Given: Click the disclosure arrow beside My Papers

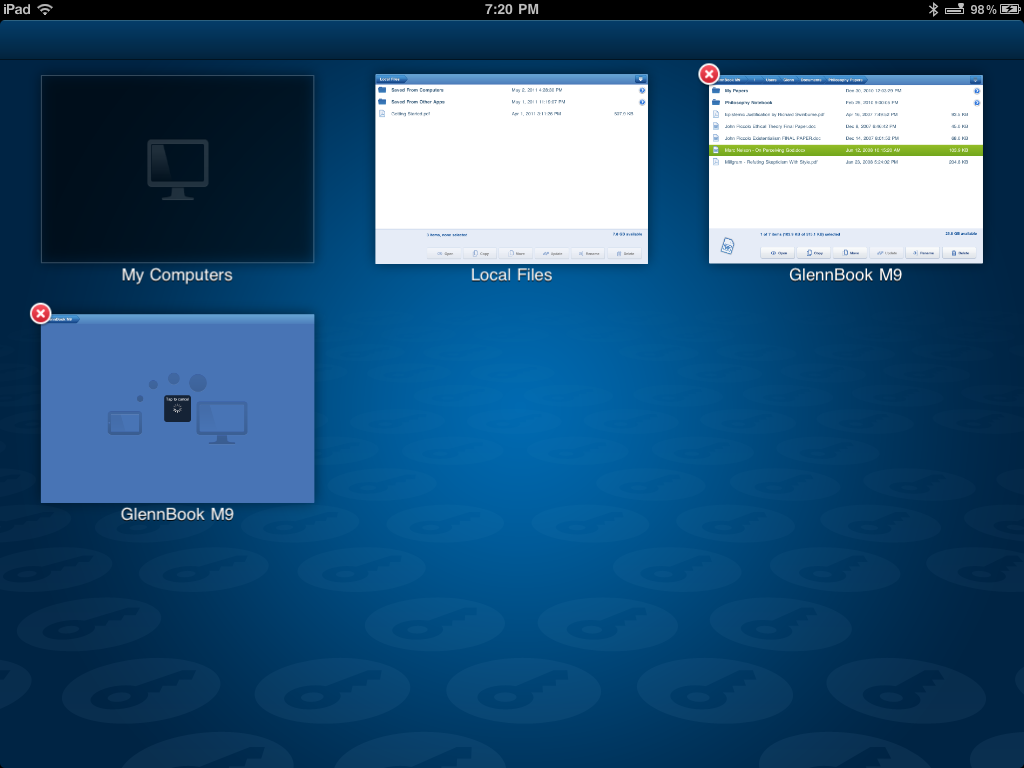Looking at the screenshot, I should [x=976, y=90].
